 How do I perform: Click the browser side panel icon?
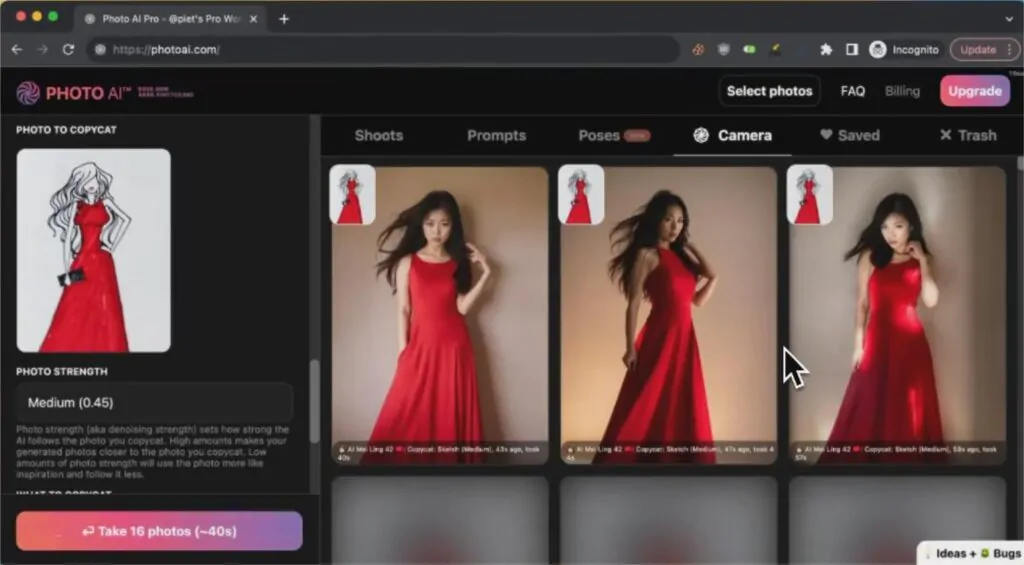point(852,49)
